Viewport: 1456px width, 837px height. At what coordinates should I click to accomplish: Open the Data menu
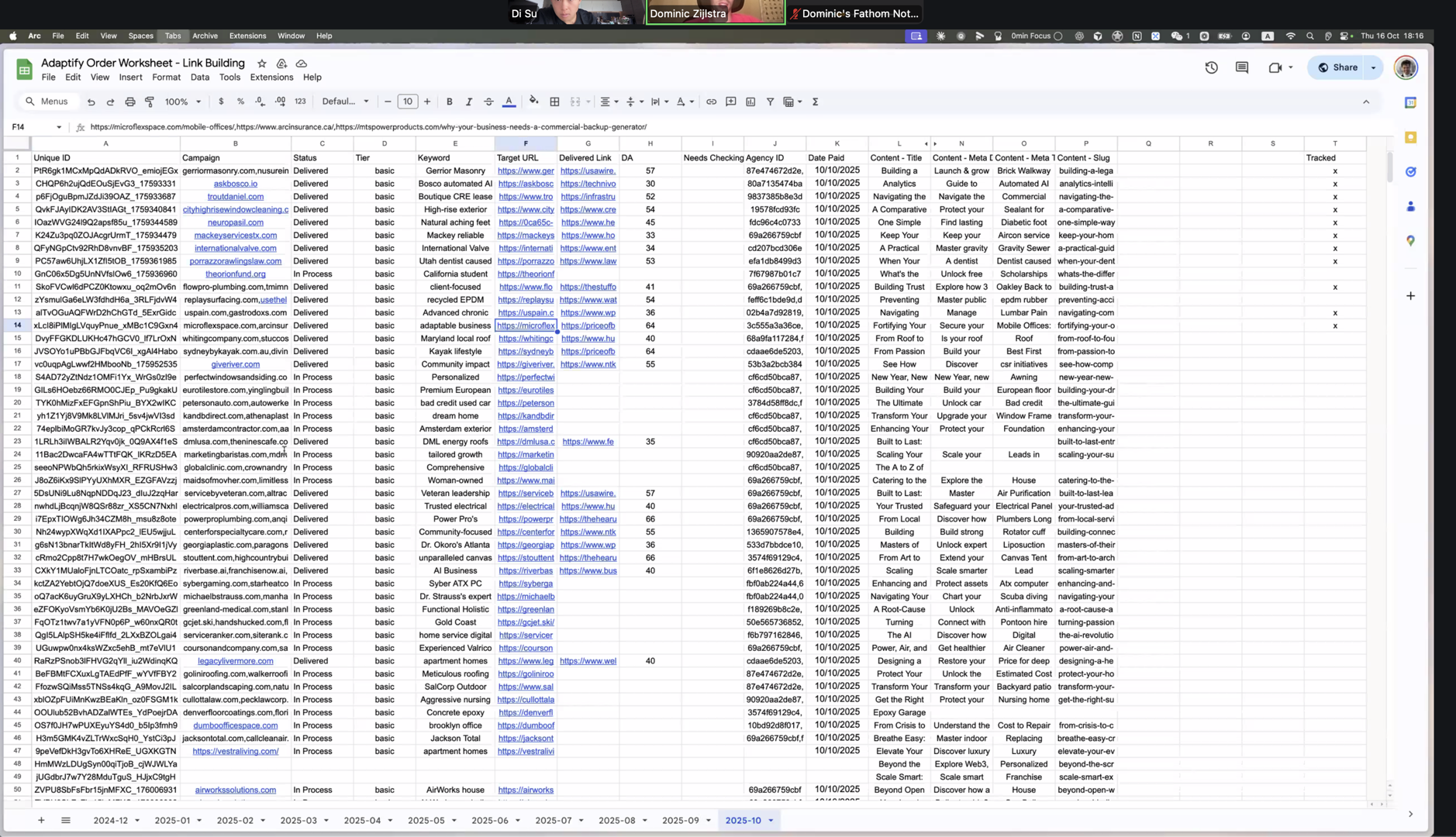[200, 77]
